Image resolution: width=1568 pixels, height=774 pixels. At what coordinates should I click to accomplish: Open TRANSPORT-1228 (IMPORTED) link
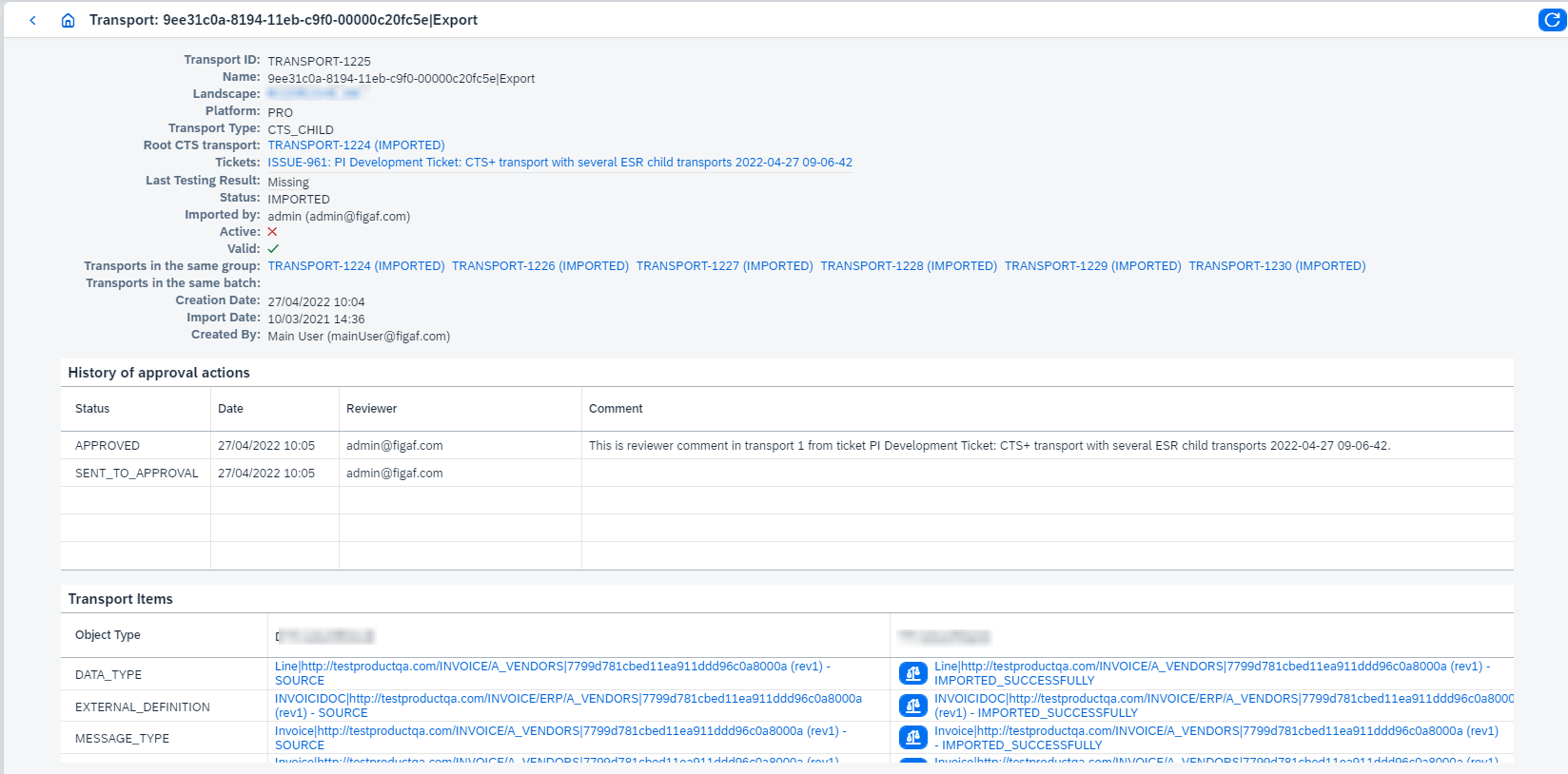click(x=909, y=266)
